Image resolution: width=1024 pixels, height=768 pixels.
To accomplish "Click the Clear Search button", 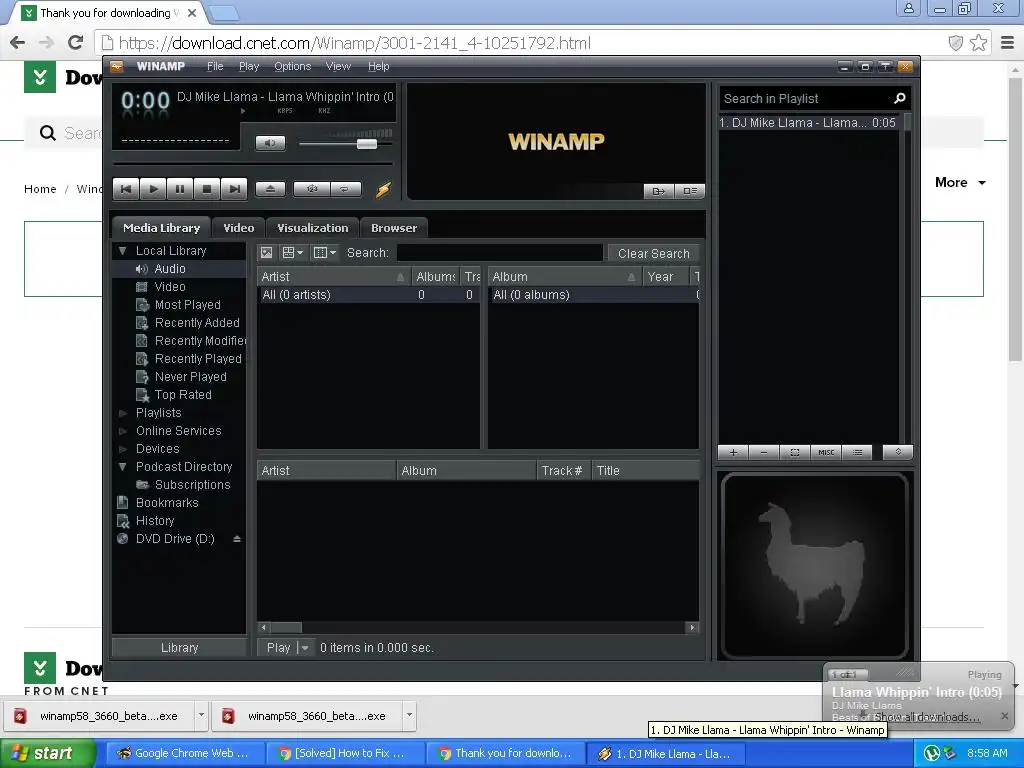I will pyautogui.click(x=654, y=253).
